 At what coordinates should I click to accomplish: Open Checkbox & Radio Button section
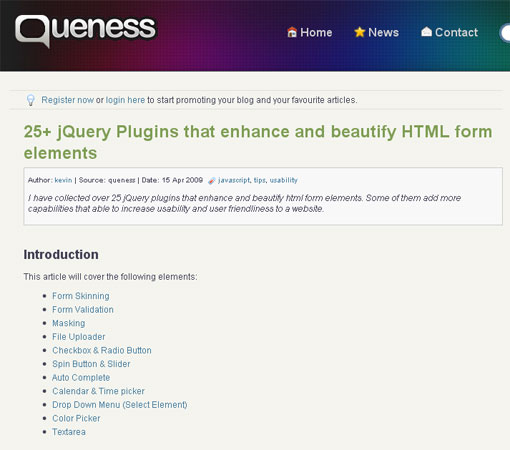point(102,350)
